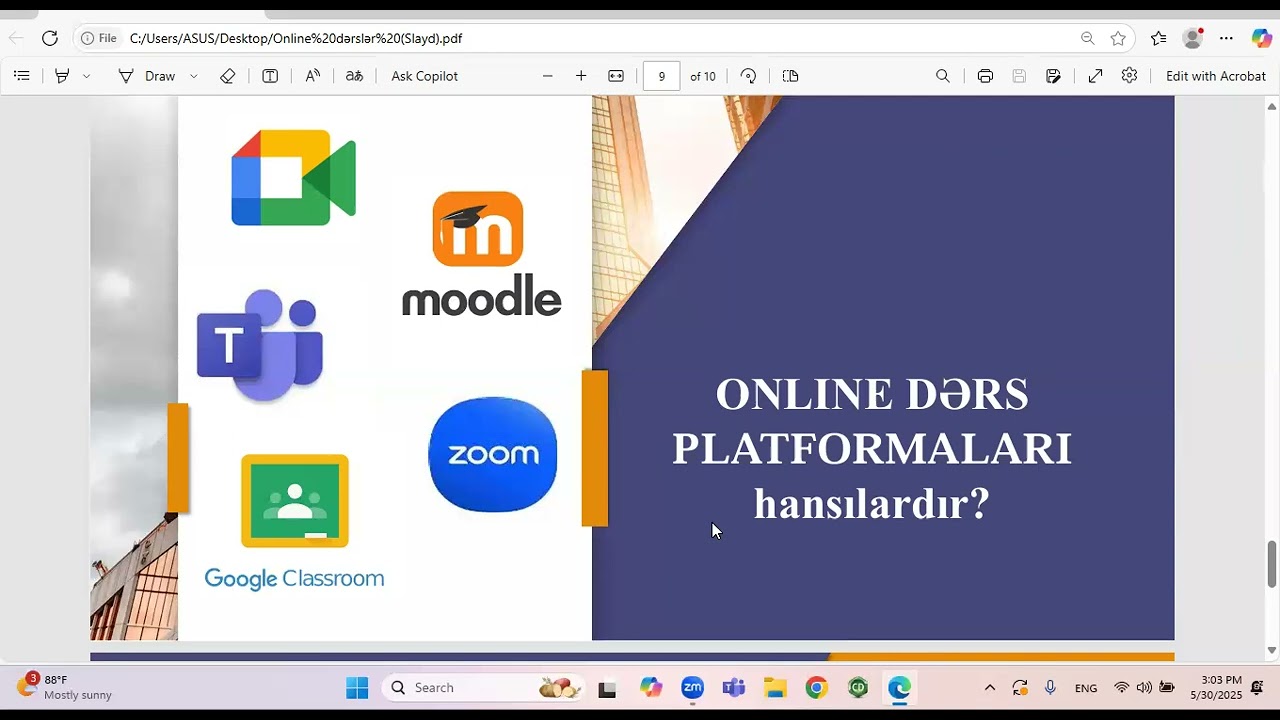Image resolution: width=1280 pixels, height=720 pixels.
Task: Open the table of contents sidebar icon
Action: (22, 76)
